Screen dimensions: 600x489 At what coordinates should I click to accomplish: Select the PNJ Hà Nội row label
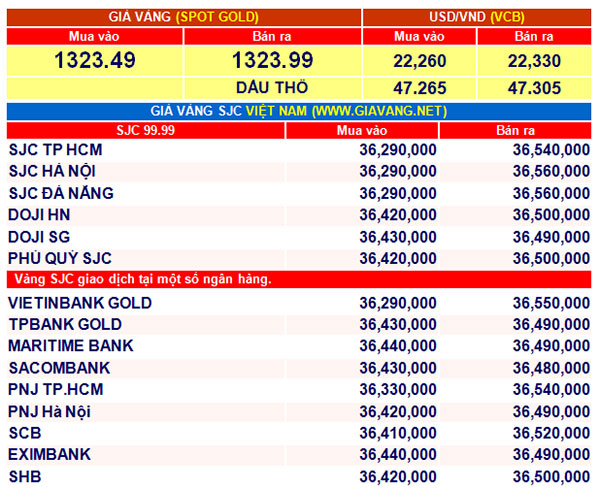(49, 412)
